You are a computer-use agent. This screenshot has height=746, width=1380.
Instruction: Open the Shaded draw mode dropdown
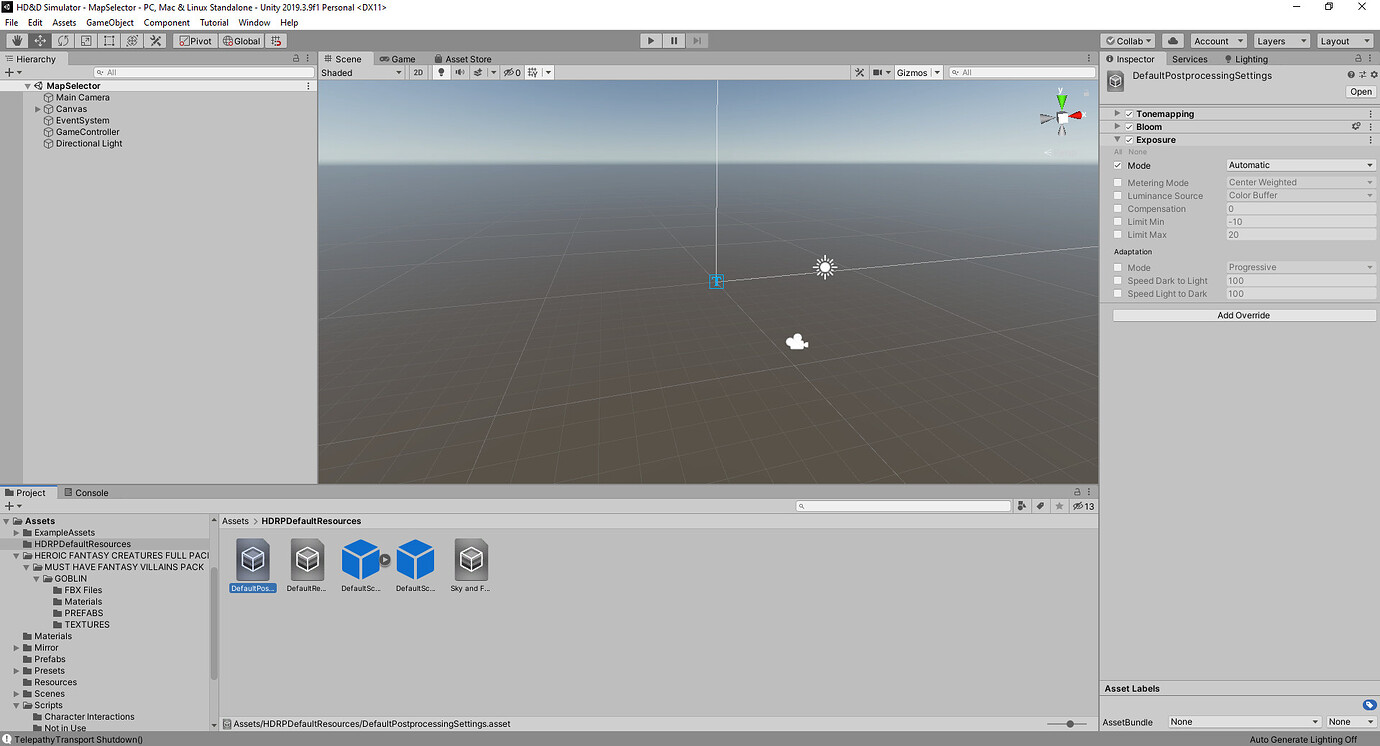pos(360,72)
